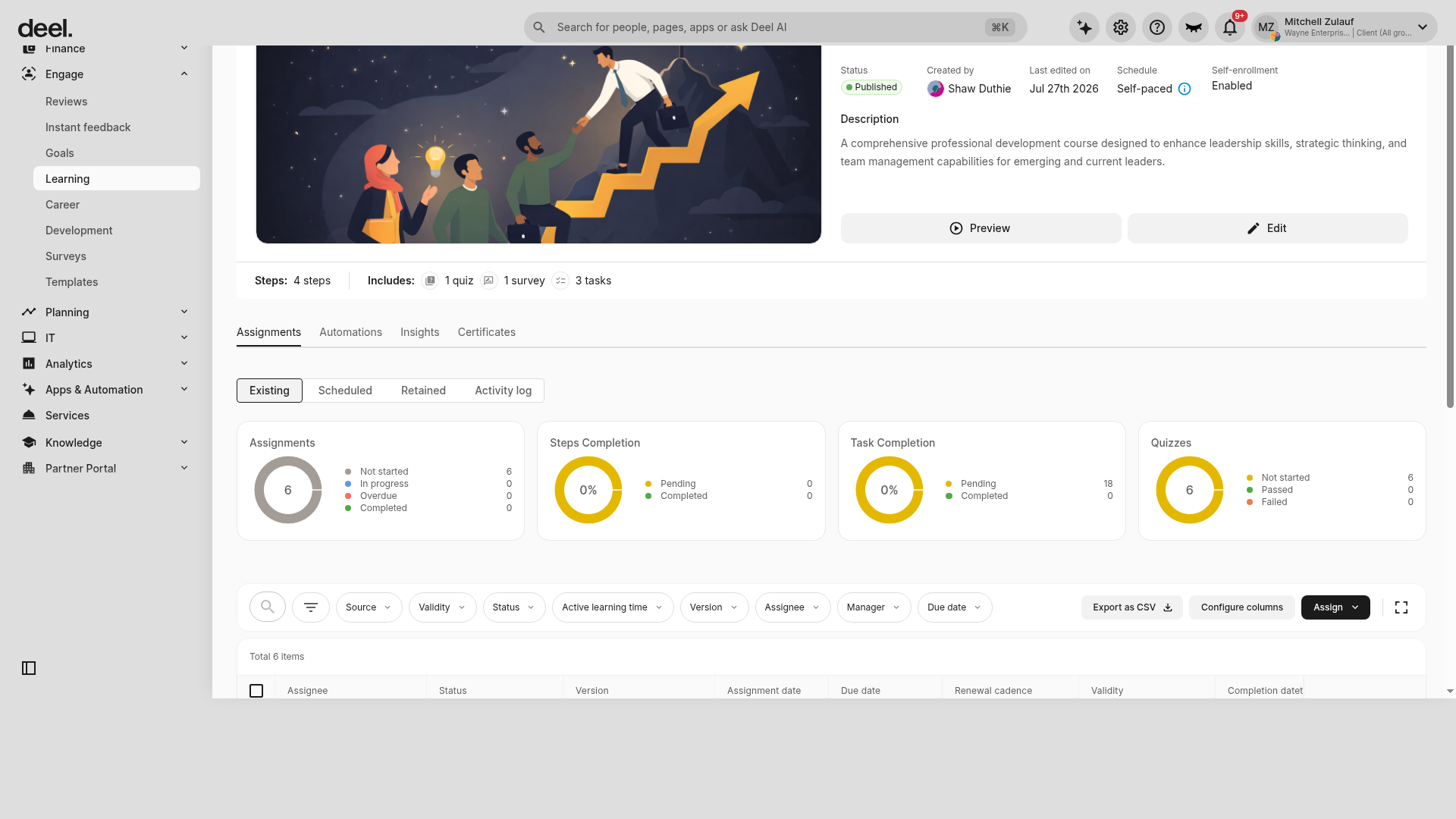Open Deel AI sparkle icon in header
Viewport: 1456px width, 819px height.
(1084, 27)
